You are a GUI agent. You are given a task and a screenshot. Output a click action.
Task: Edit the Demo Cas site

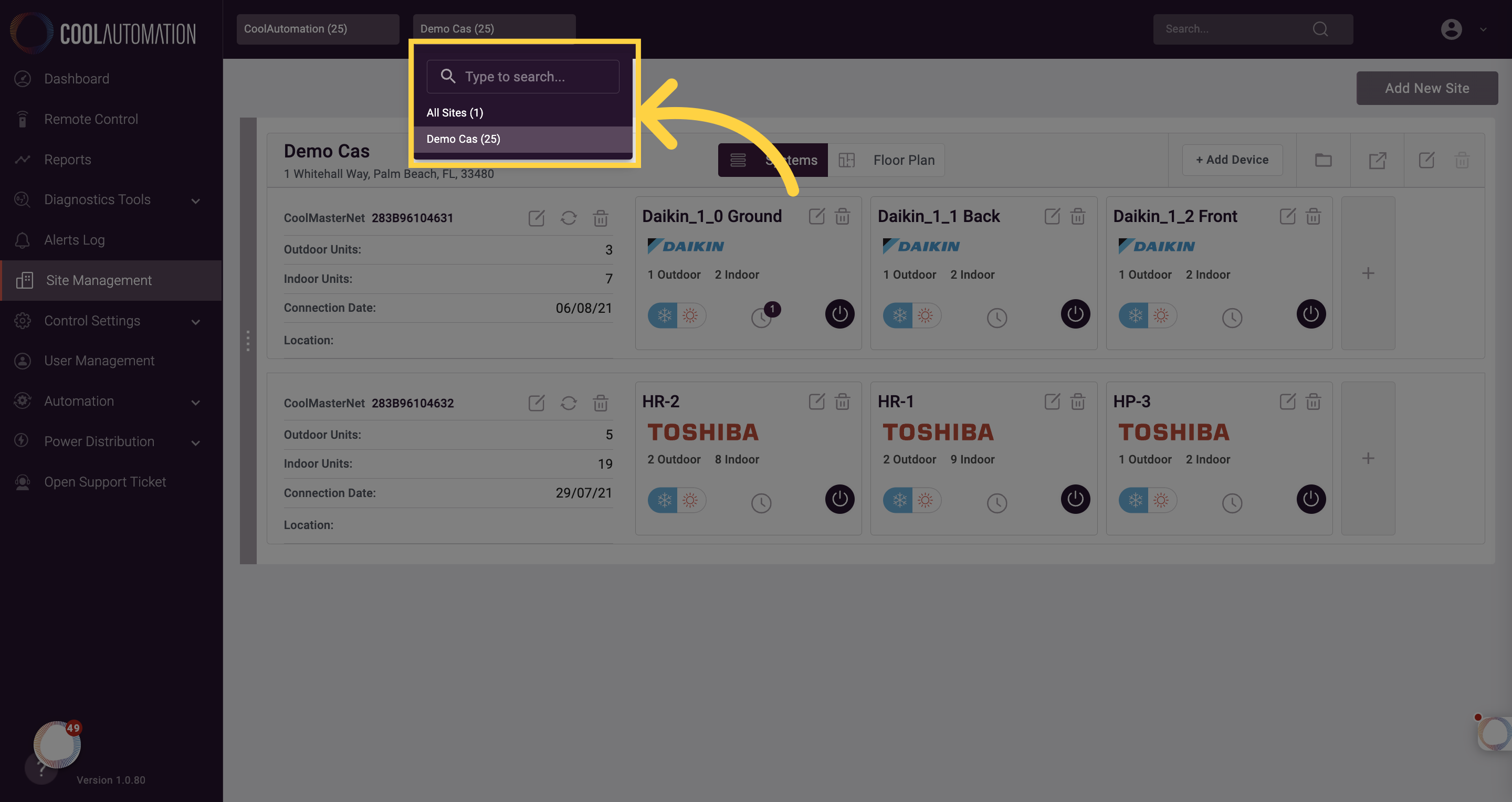pyautogui.click(x=1426, y=160)
